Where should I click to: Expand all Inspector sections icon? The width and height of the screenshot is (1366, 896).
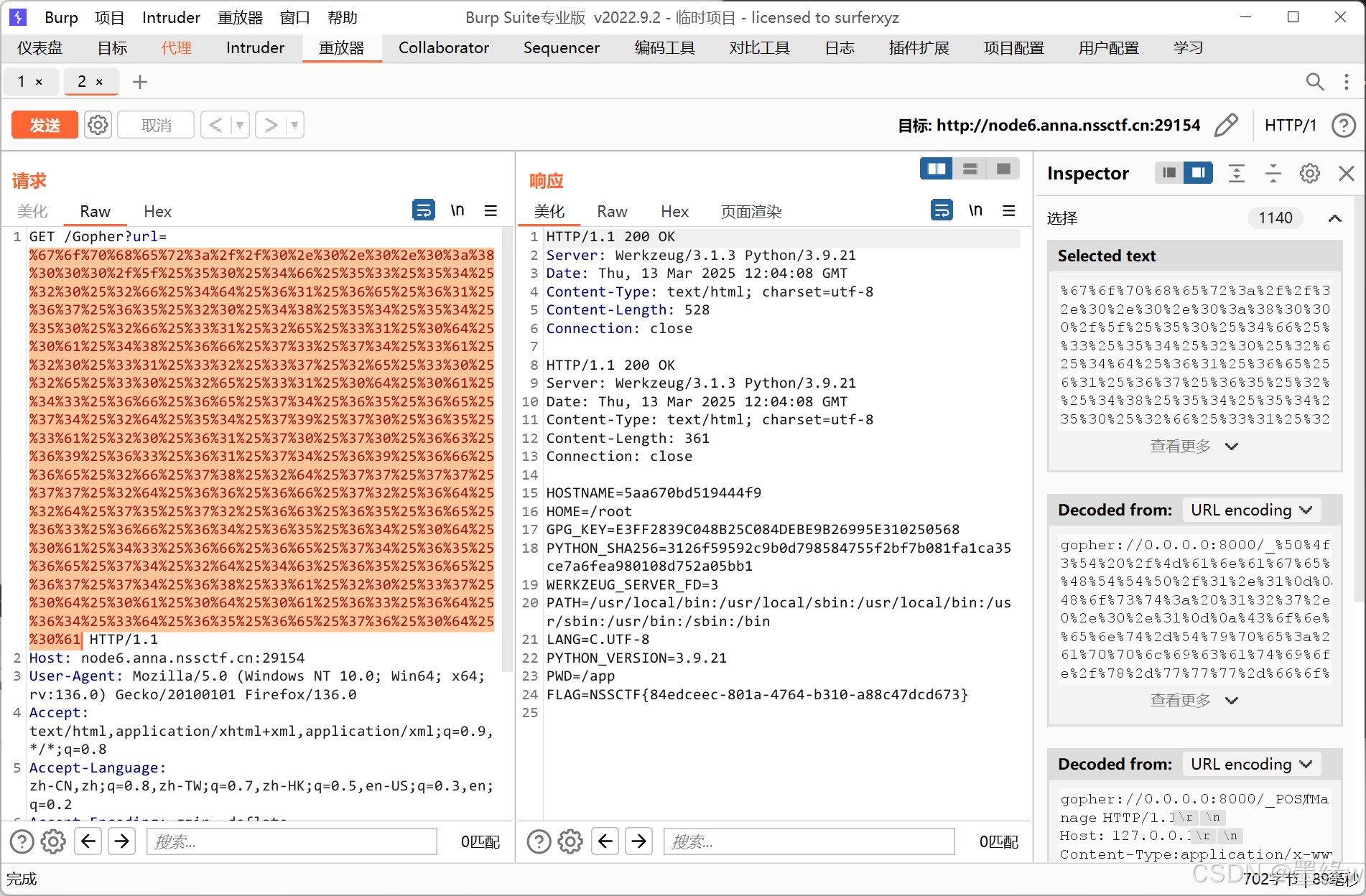click(1236, 173)
